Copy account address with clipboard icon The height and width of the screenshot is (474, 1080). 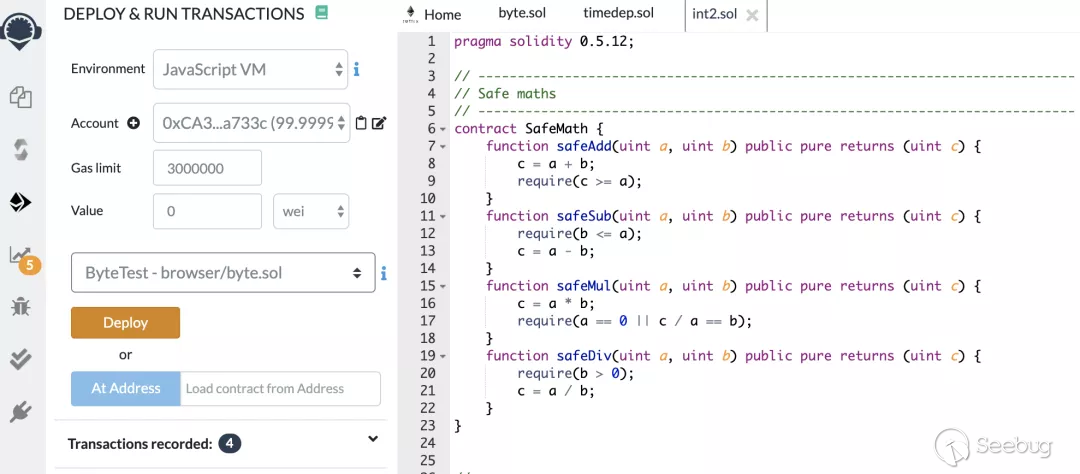[361, 123]
